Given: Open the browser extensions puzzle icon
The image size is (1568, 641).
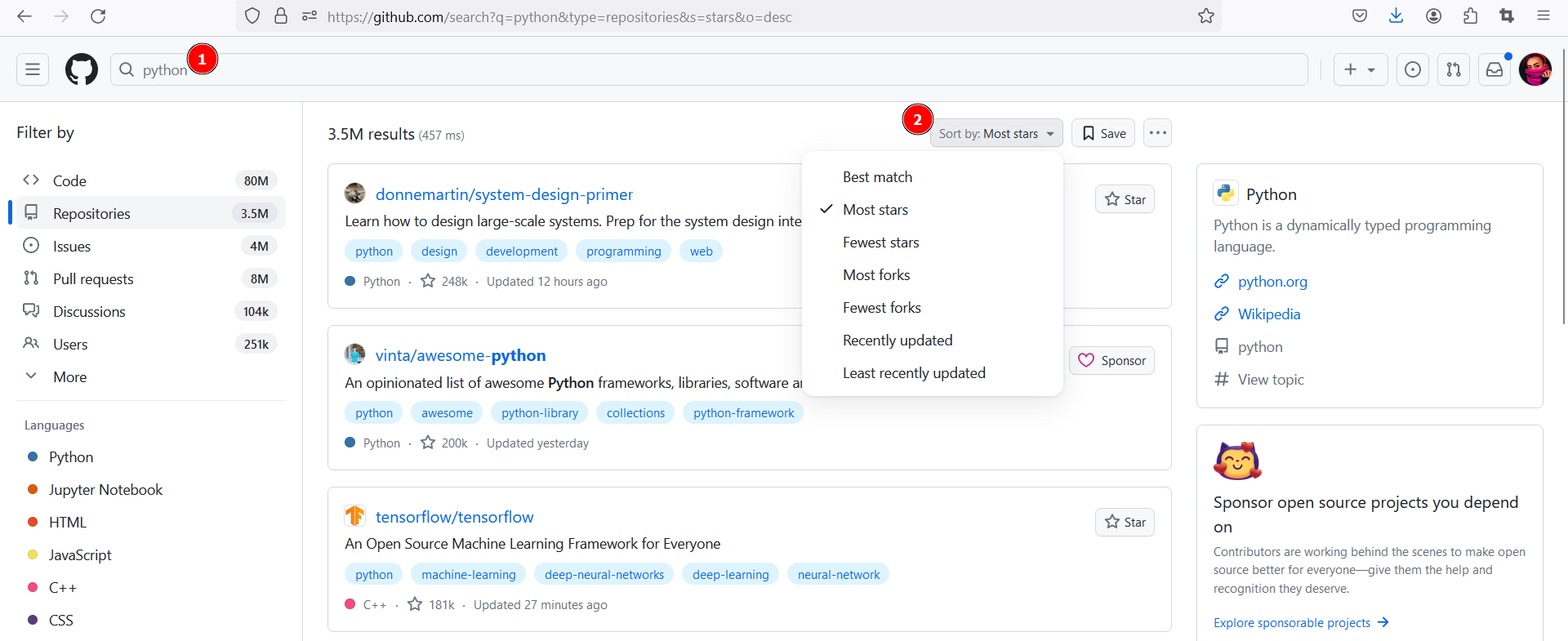Looking at the screenshot, I should [x=1471, y=16].
